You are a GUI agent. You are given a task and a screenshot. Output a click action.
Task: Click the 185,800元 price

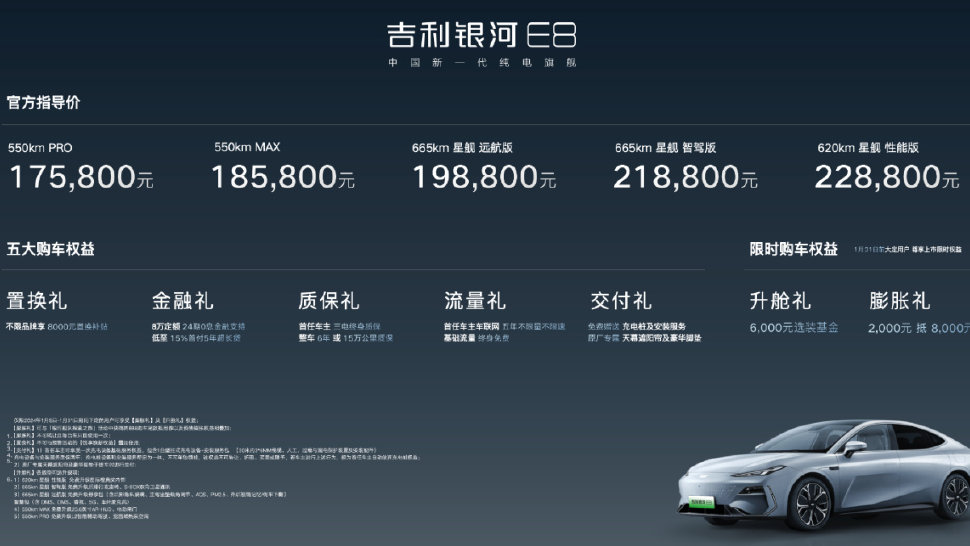point(283,177)
